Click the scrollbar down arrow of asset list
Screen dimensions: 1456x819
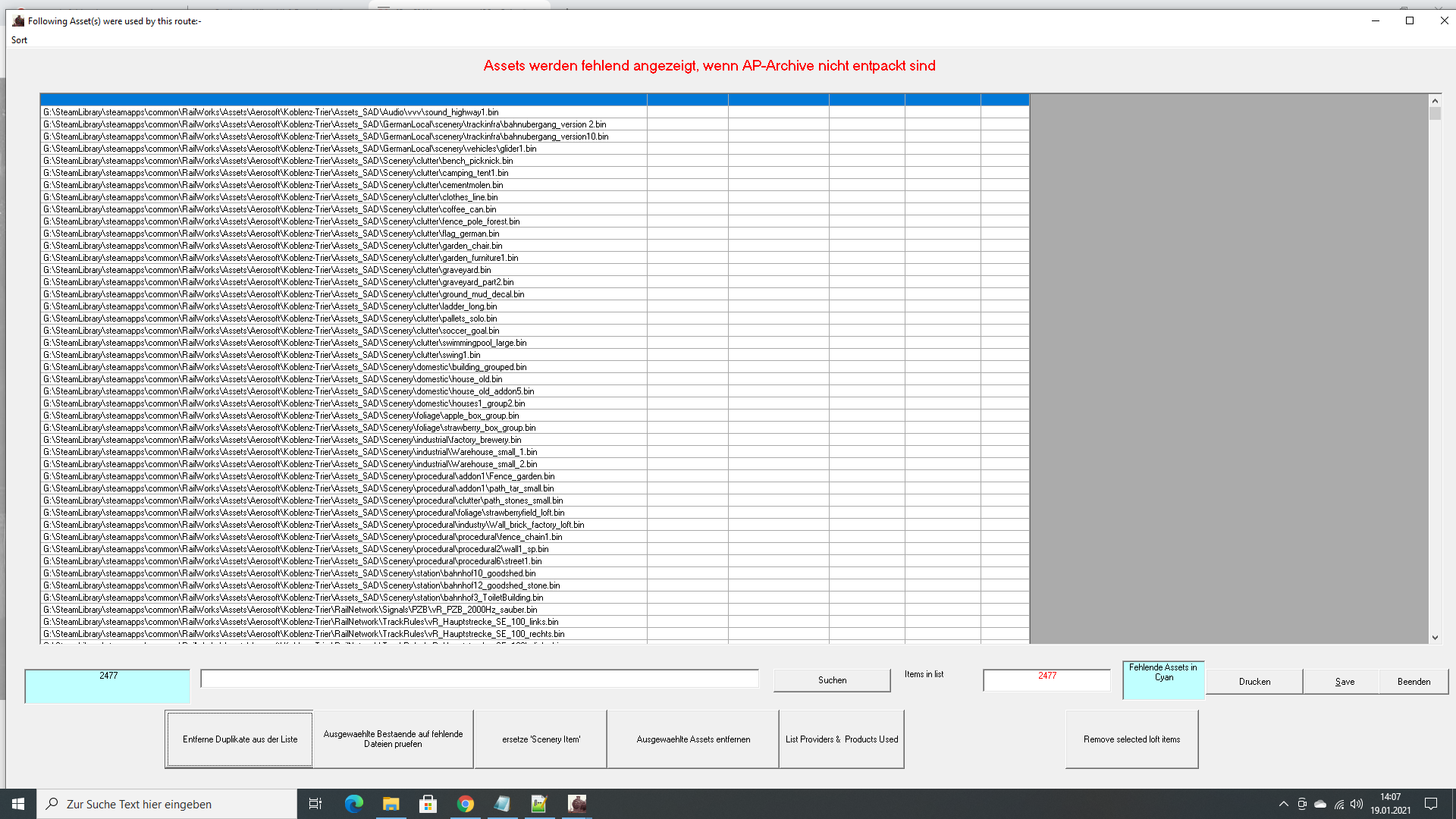click(1435, 638)
